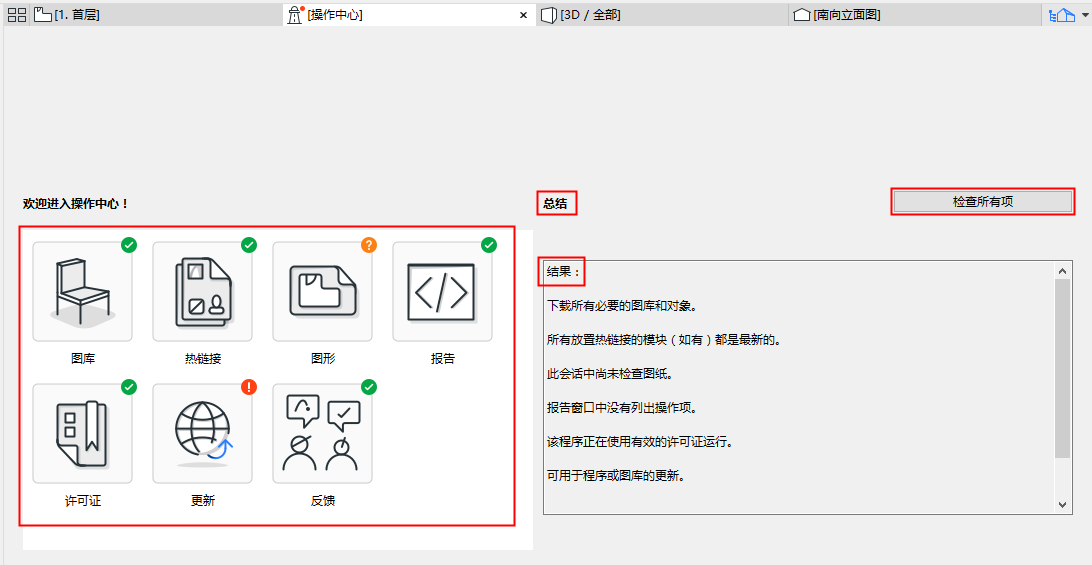
Task: Click the 3D building icon at tab bar end
Action: point(1062,15)
